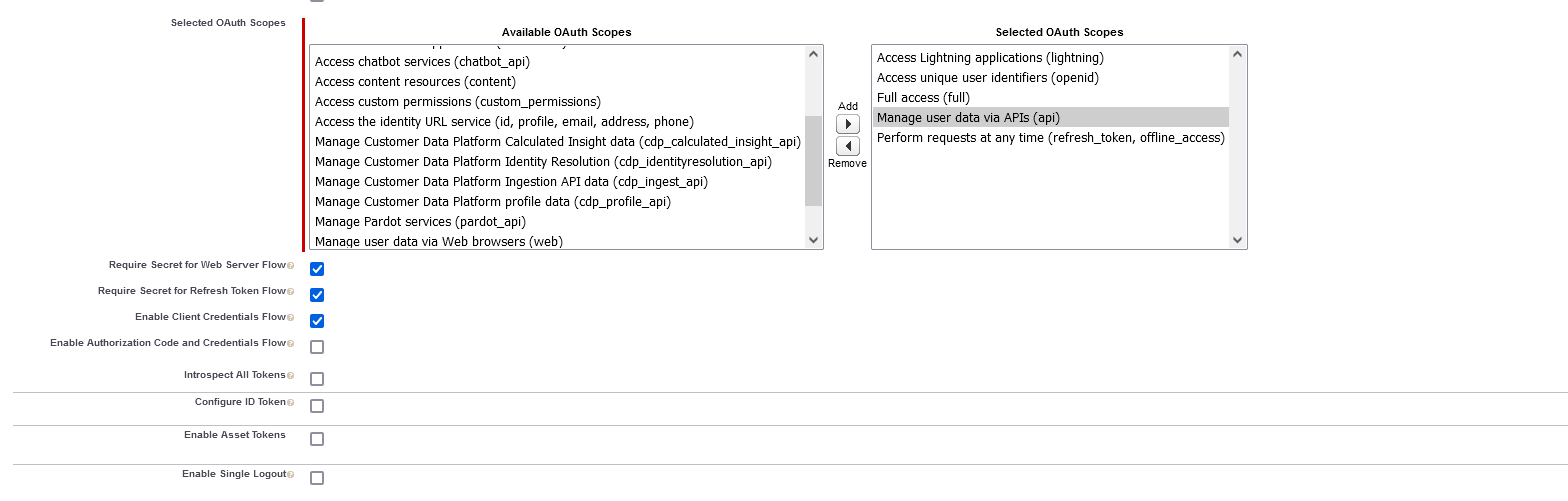This screenshot has height=501, width=1568.
Task: Uncheck Require Secret for Web Server Flow
Action: point(317,269)
